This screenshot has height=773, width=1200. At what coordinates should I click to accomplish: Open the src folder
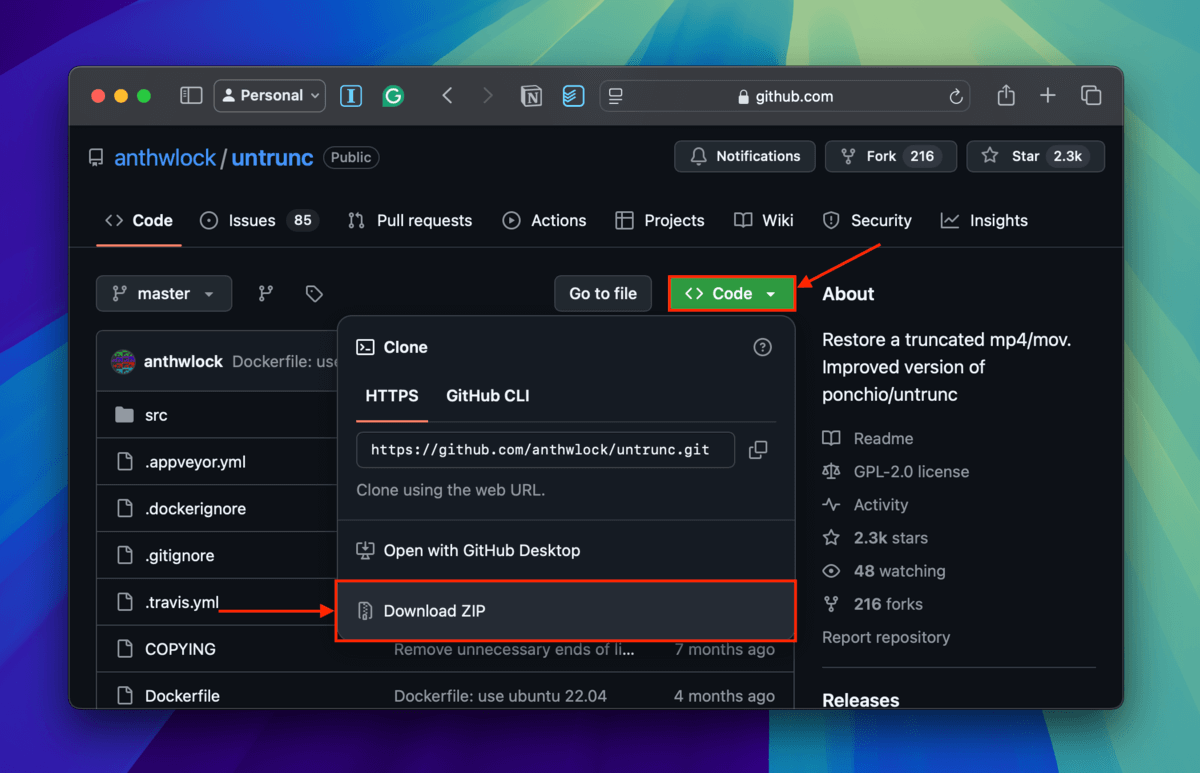(x=155, y=415)
